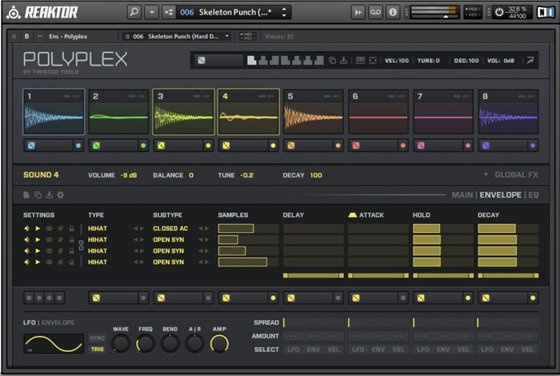Toggle lock icon on CLOSED AC layer row
This screenshot has height=376, width=560.
coord(71,229)
